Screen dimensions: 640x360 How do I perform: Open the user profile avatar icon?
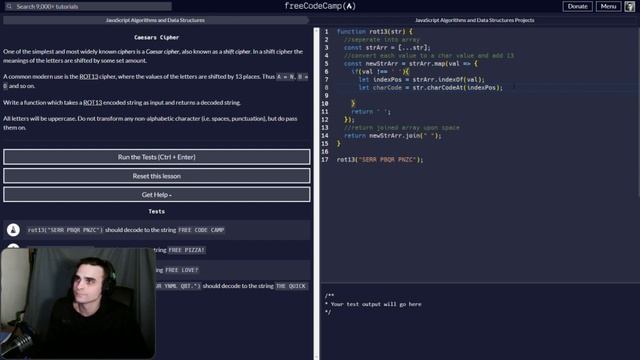click(630, 6)
